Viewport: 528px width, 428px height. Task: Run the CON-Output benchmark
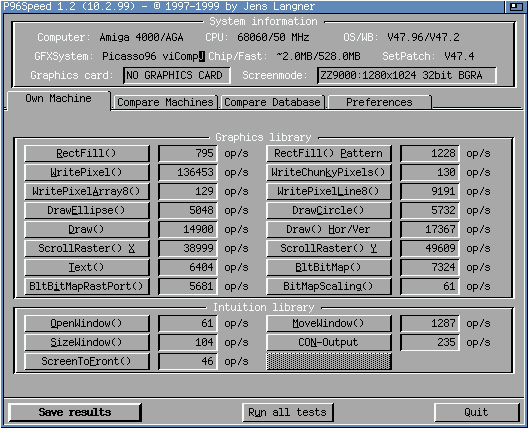tap(329, 343)
